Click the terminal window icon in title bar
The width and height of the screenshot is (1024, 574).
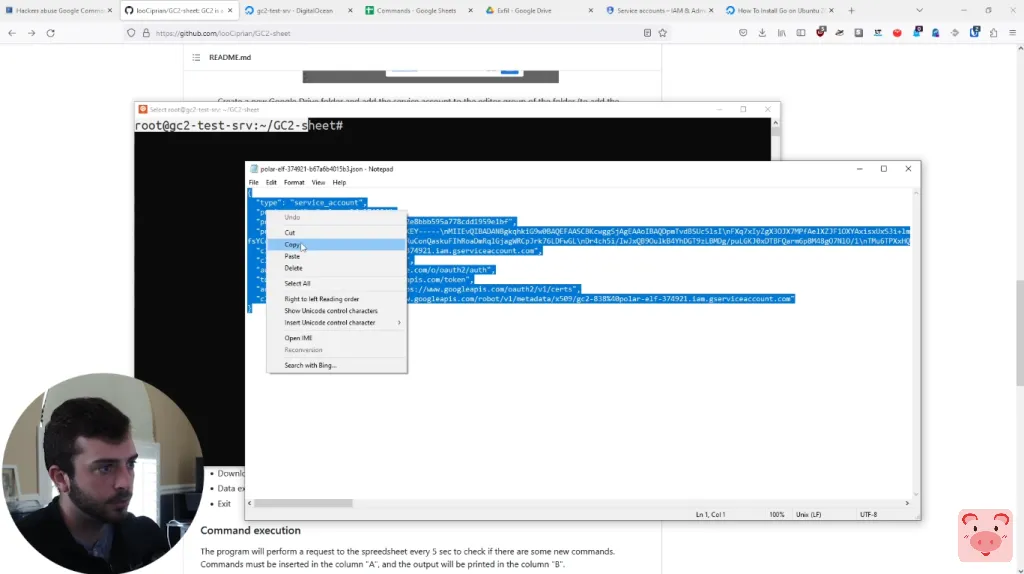(x=143, y=110)
